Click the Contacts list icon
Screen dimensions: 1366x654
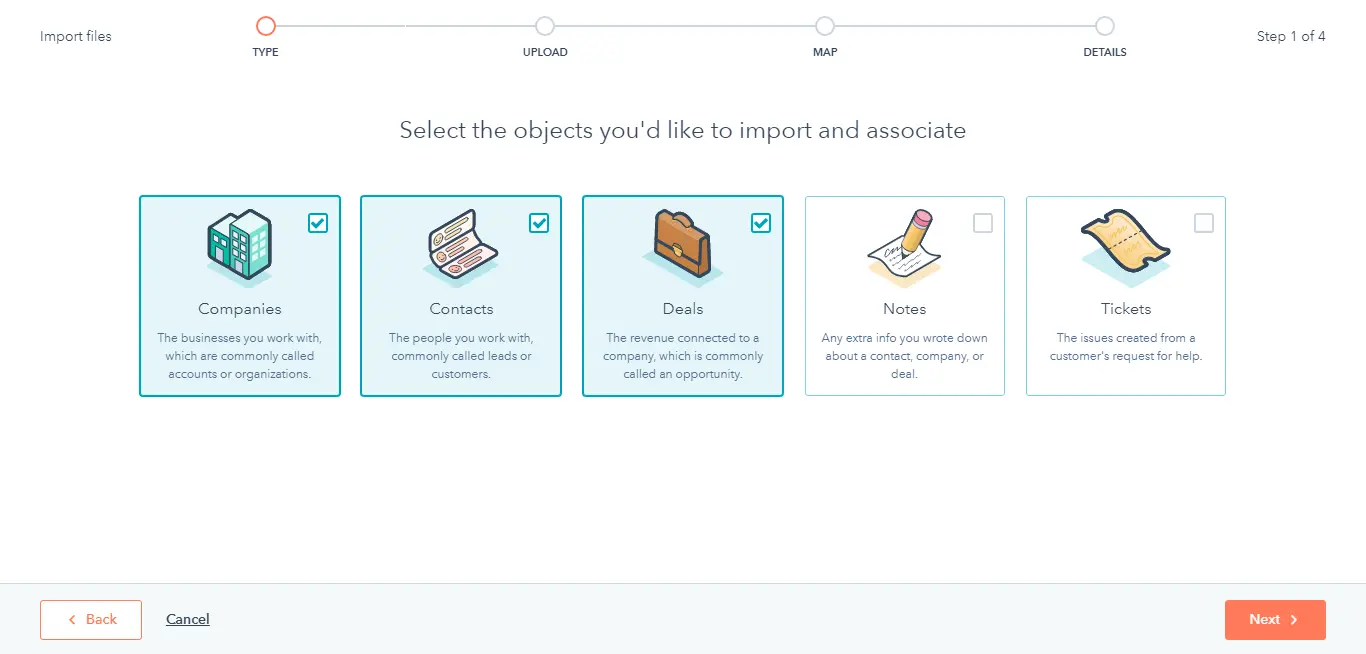(x=461, y=247)
